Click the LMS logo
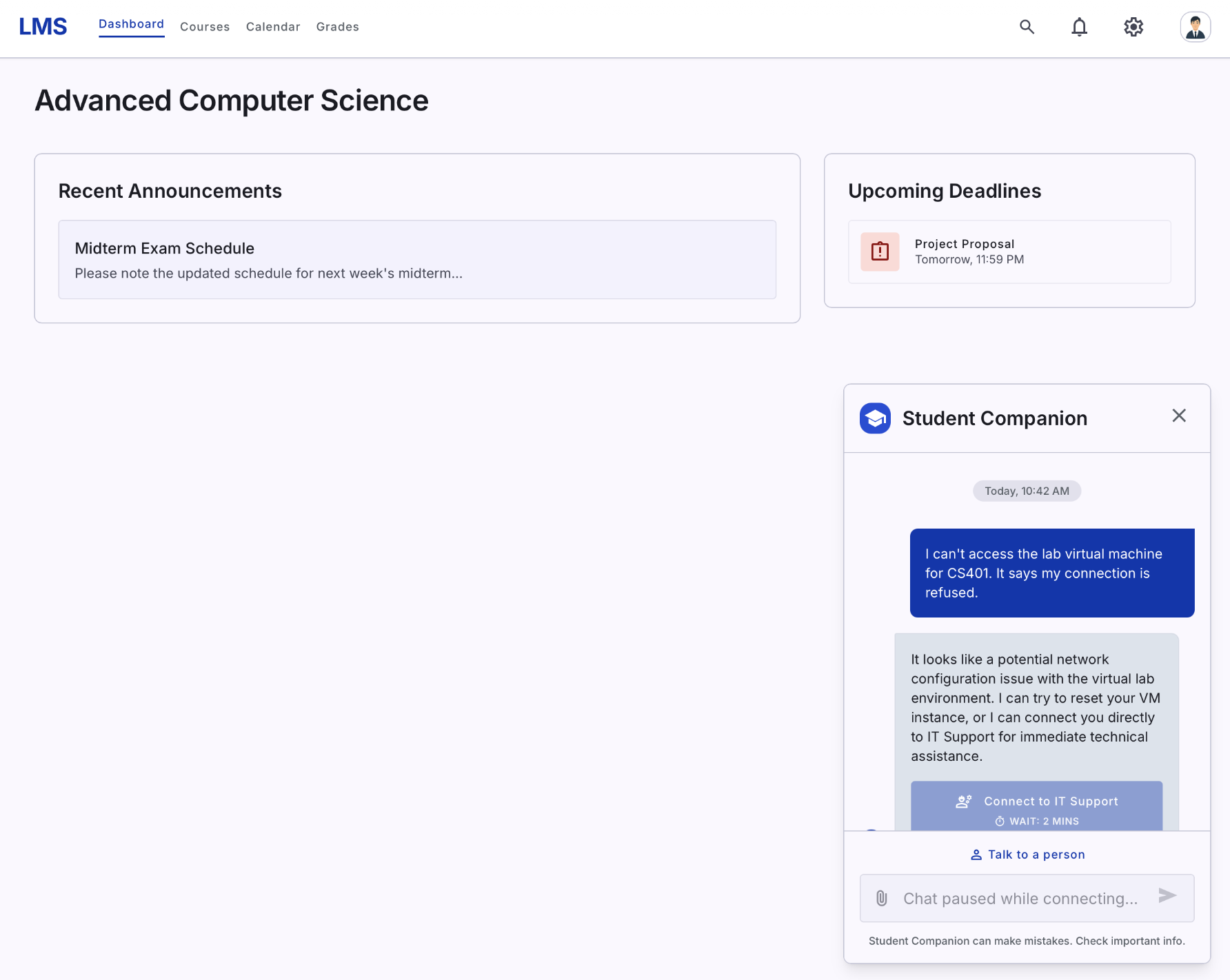 (x=43, y=27)
